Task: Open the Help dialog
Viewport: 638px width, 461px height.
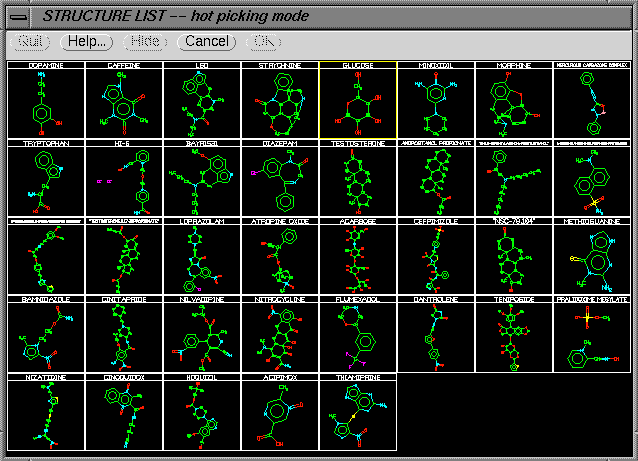Action: click(87, 42)
